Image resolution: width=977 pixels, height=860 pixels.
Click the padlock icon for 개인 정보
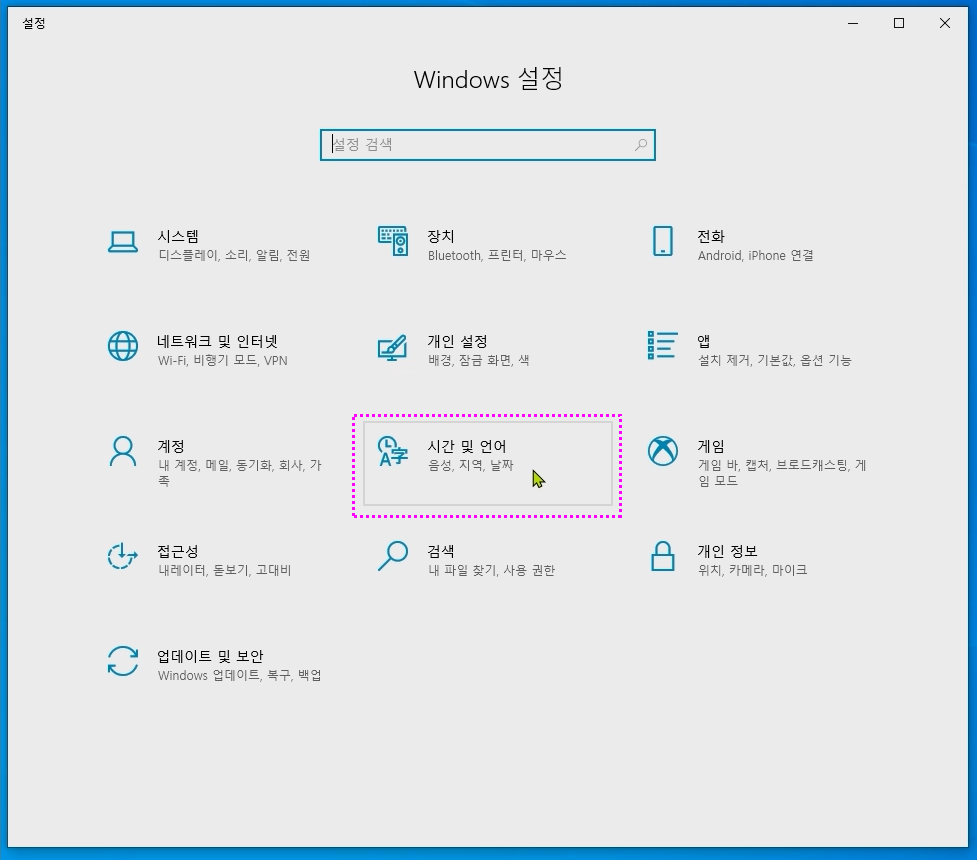(x=662, y=556)
